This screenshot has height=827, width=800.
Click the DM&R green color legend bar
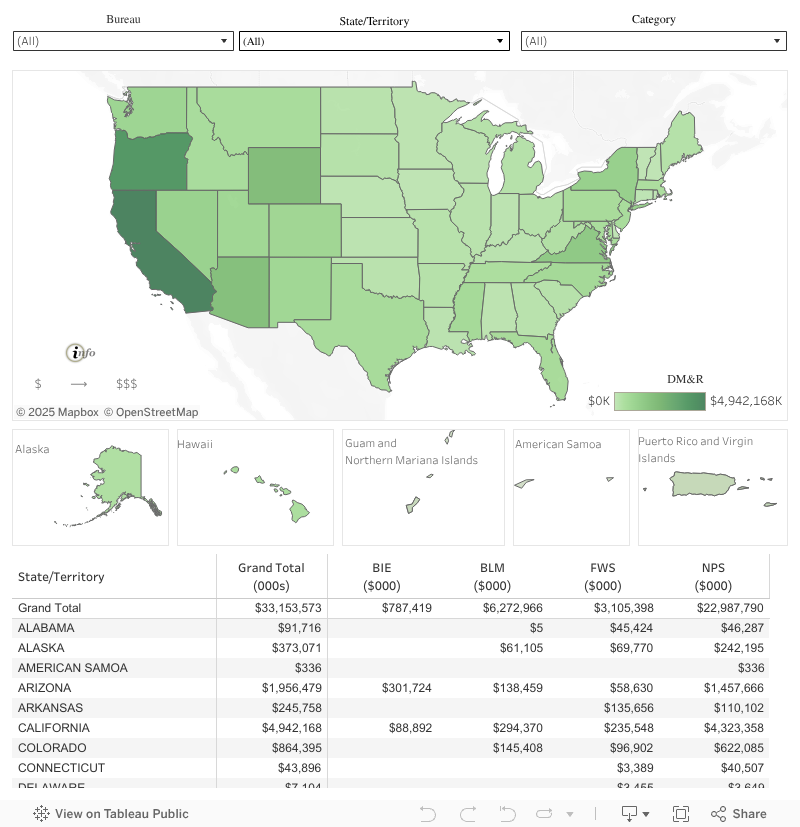(660, 401)
